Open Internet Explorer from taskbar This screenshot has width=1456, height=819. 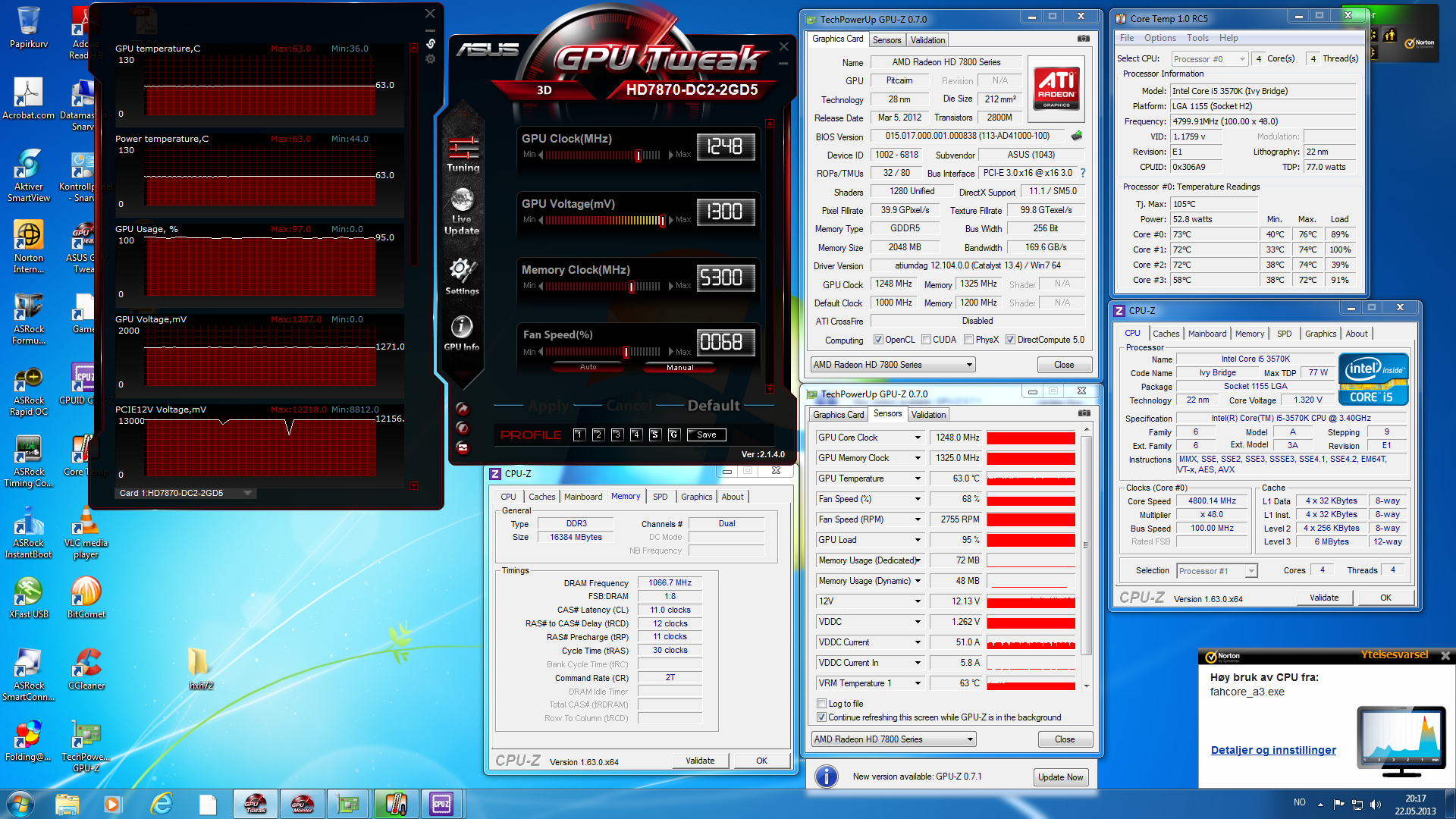coord(161,804)
